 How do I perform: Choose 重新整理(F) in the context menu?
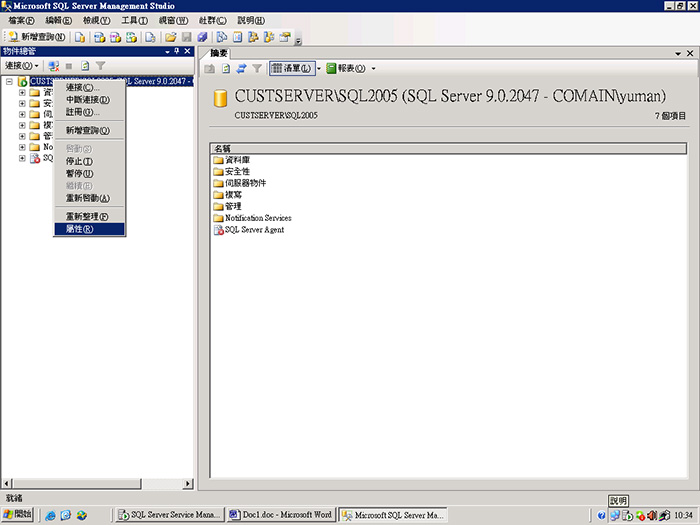tap(89, 217)
